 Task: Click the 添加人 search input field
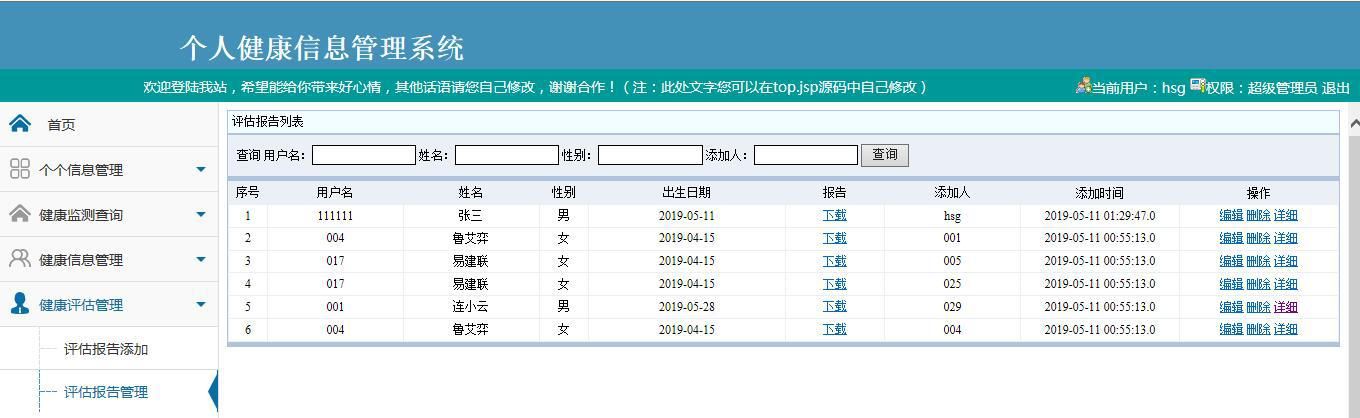coord(806,155)
